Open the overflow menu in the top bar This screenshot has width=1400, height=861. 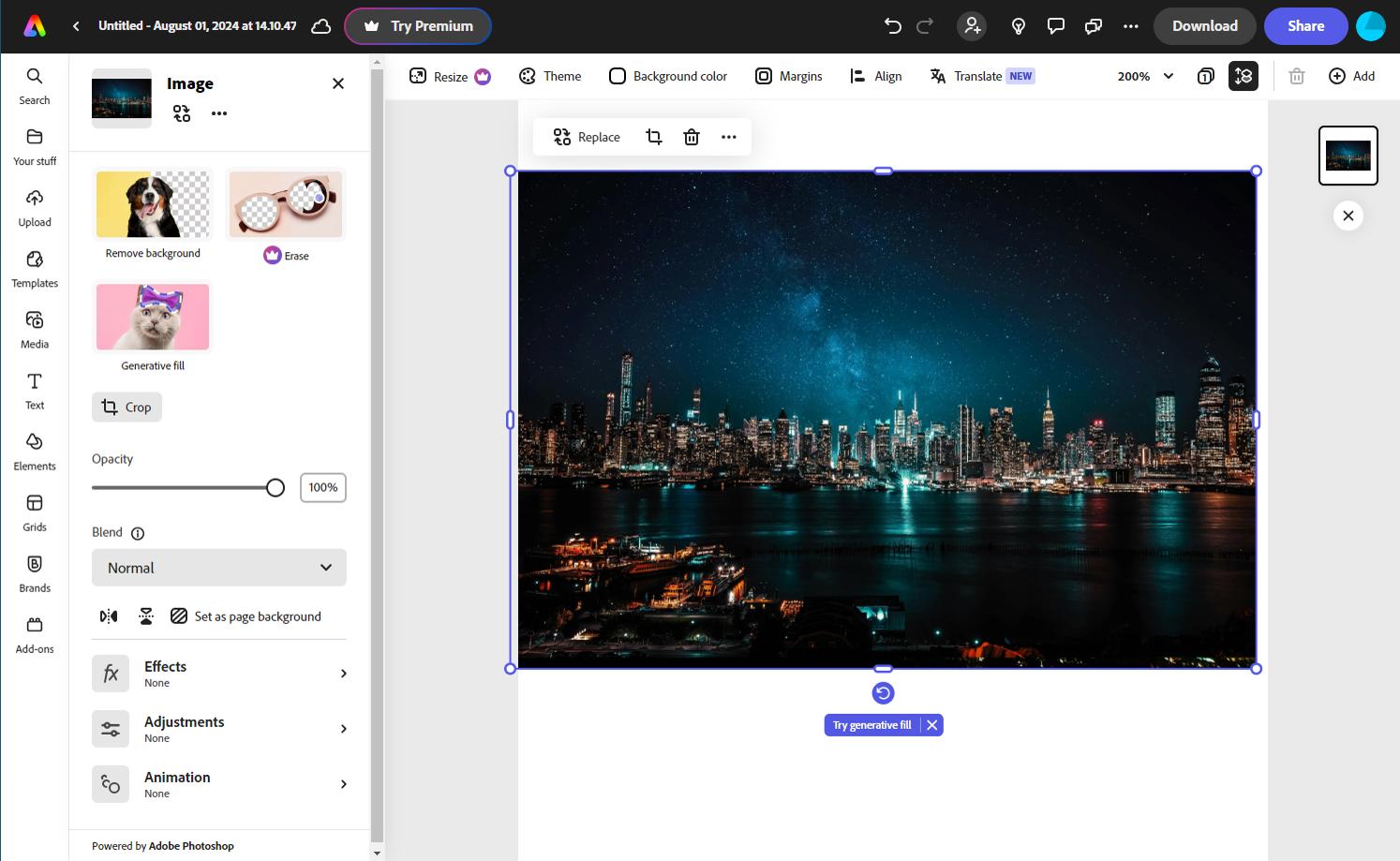pos(1131,26)
